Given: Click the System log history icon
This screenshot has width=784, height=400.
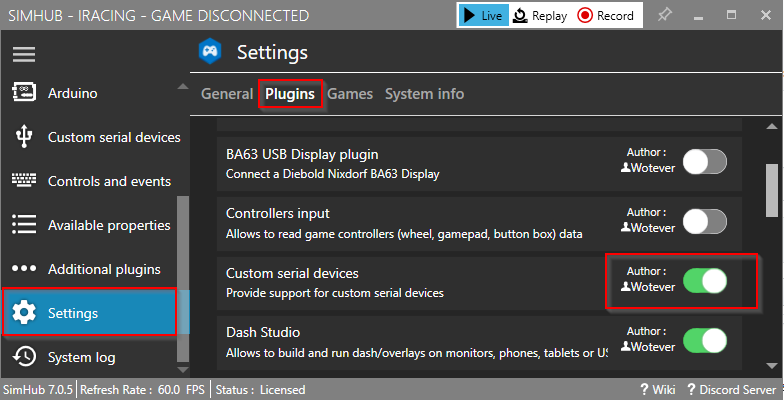Looking at the screenshot, I should point(24,357).
